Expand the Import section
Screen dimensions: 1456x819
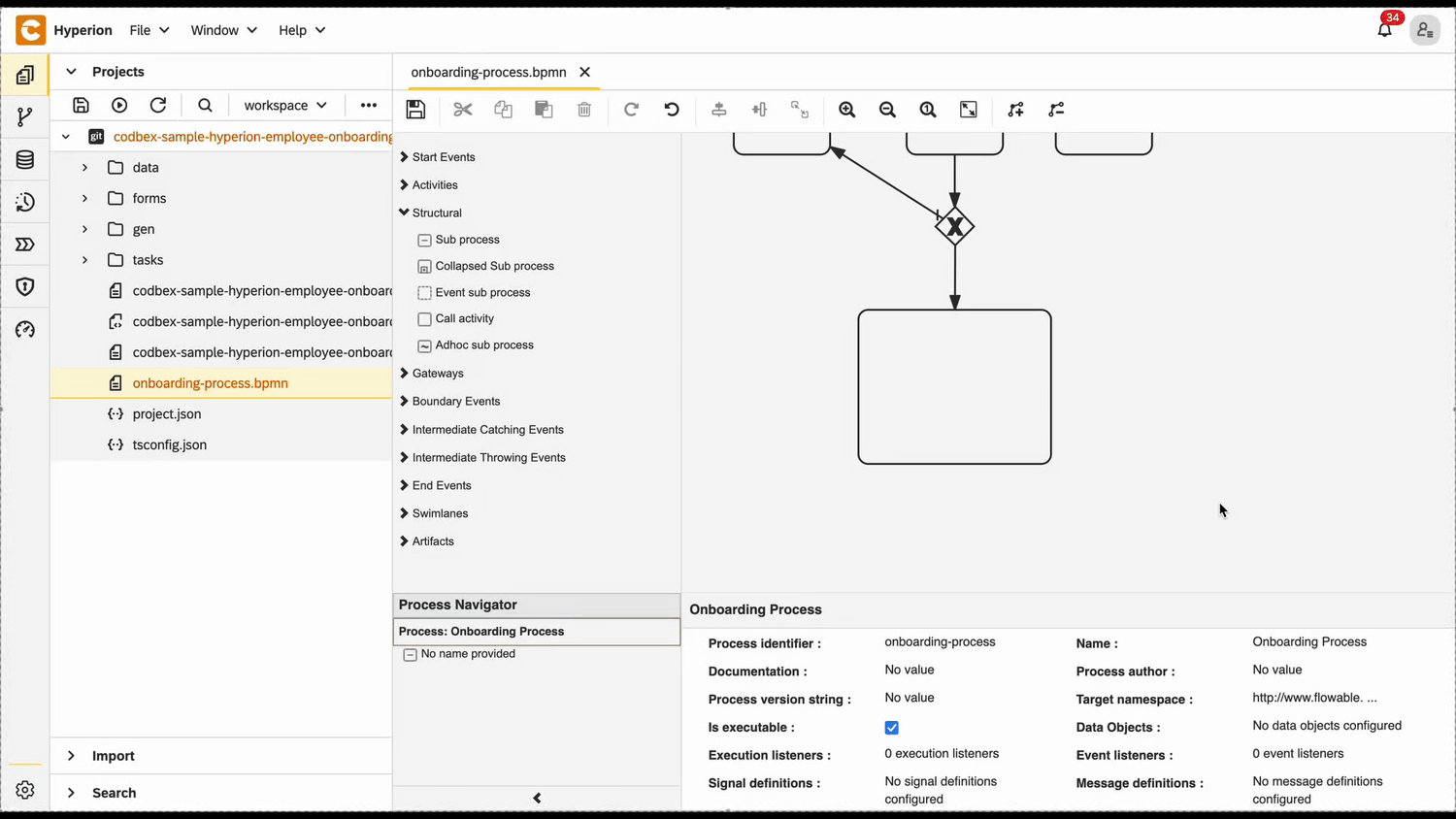(x=113, y=755)
